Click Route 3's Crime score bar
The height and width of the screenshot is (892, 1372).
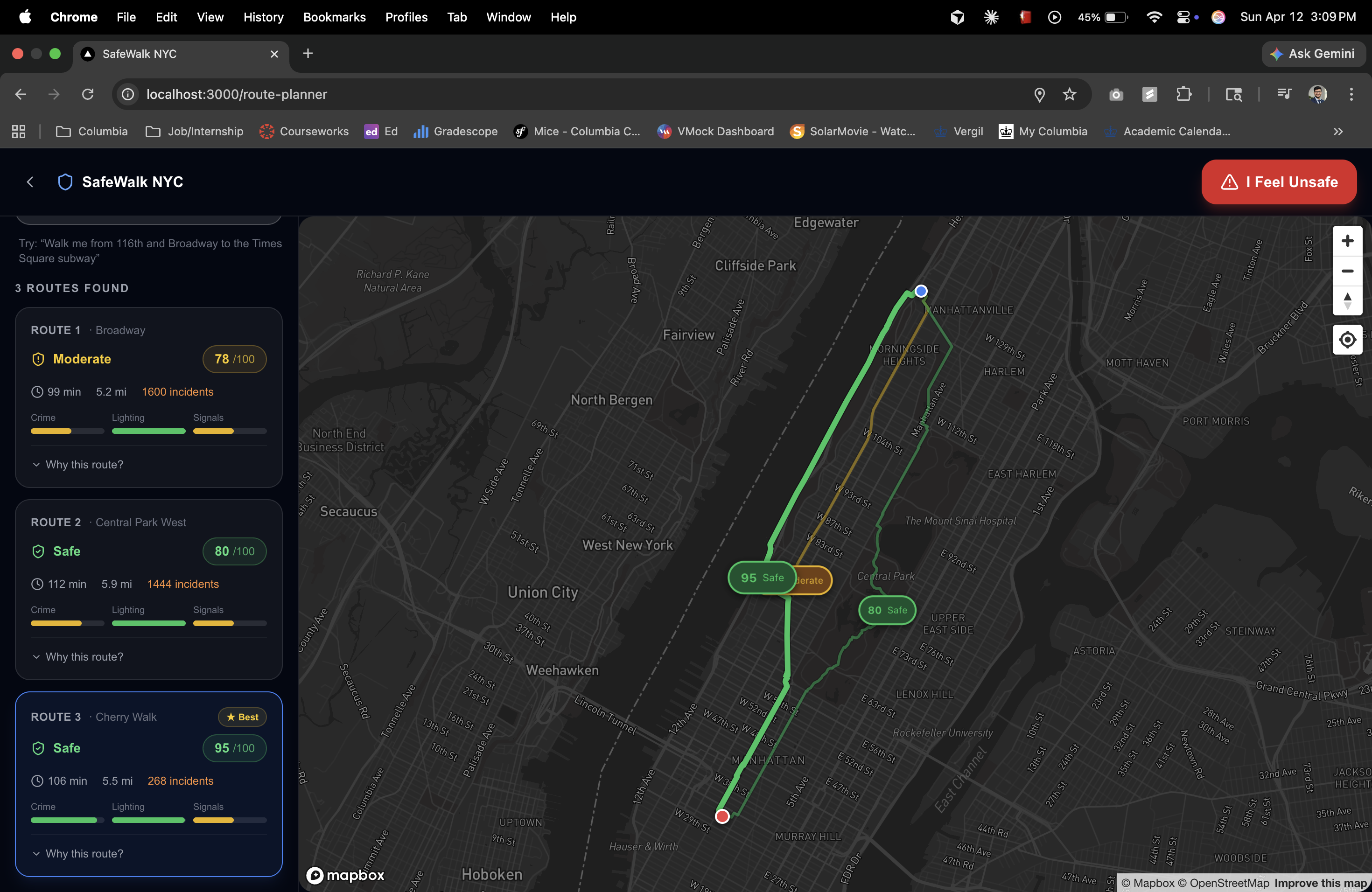click(x=67, y=820)
